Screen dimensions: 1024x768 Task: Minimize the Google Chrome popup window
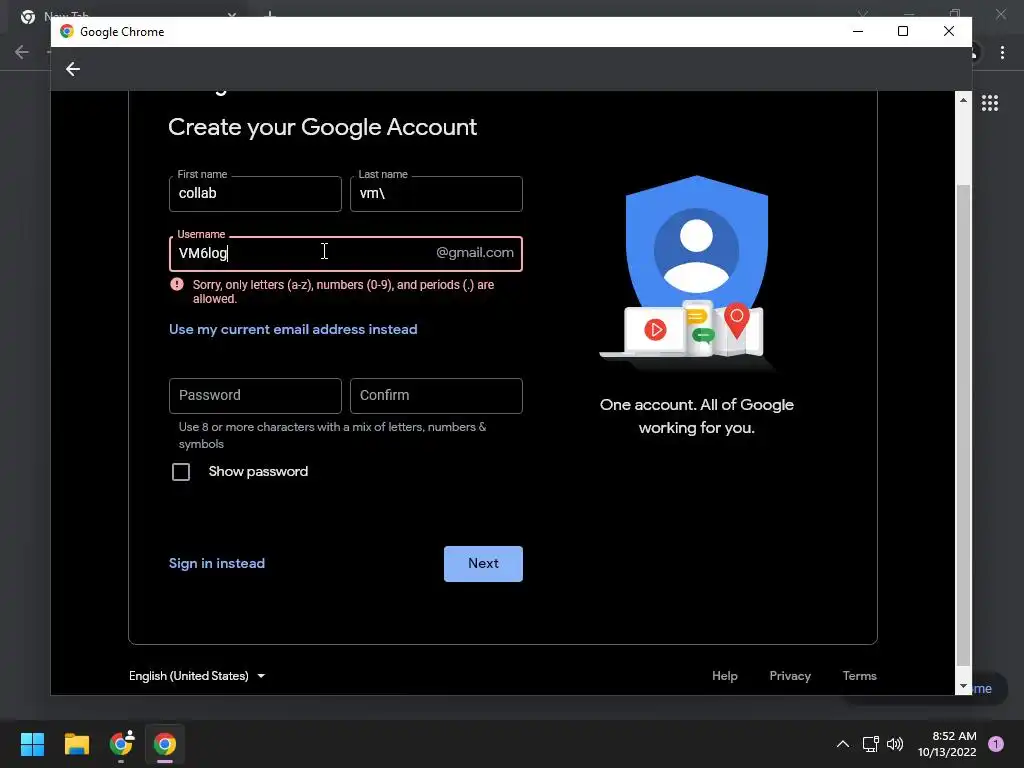858,31
